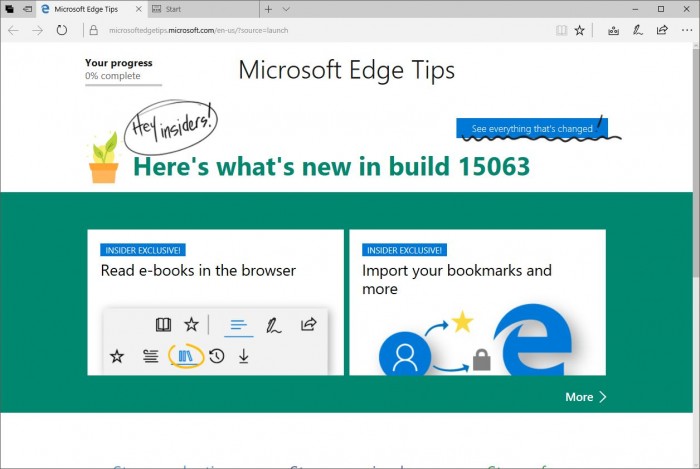Click the Edge logo in bookmarks illustration
Screen dimensions: 700x469
pos(533,340)
